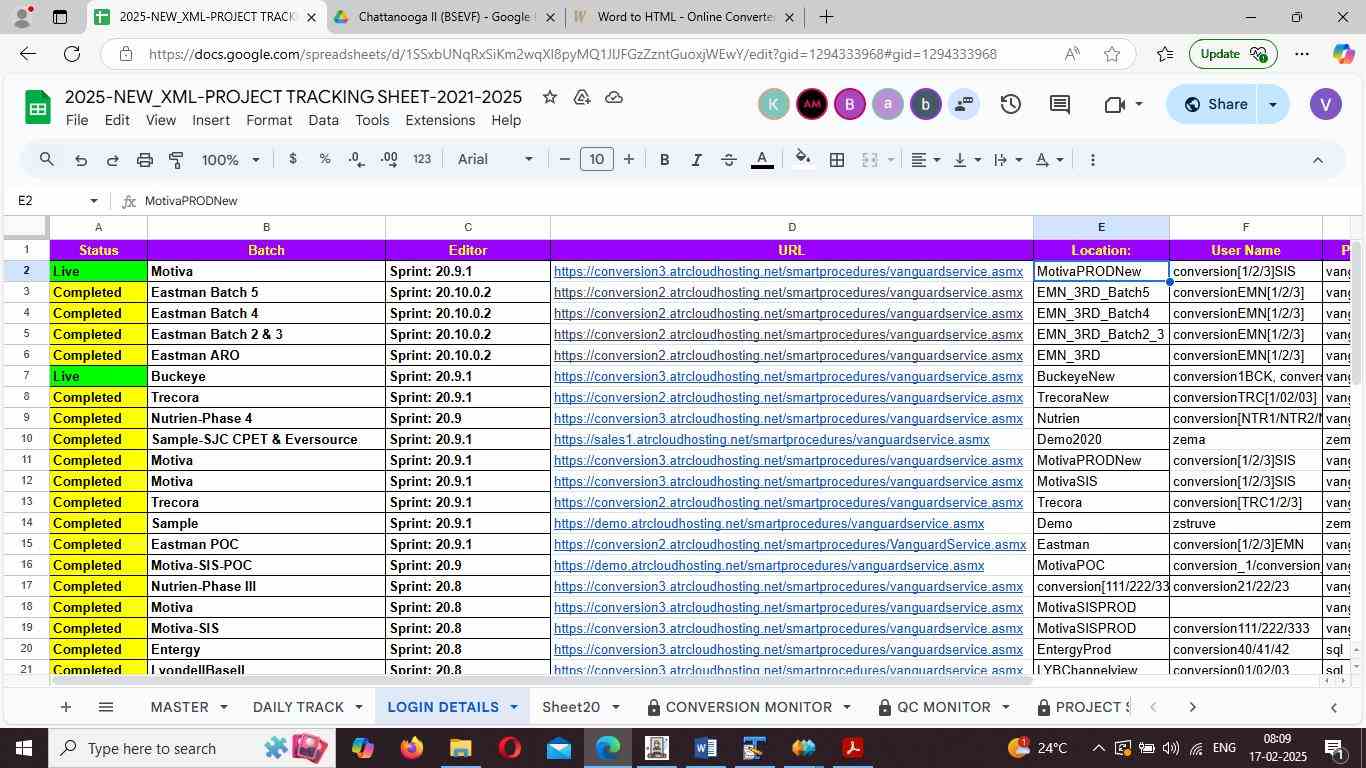Open vertical align dropdown
Screen dimensions: 1366x768
click(x=967, y=160)
